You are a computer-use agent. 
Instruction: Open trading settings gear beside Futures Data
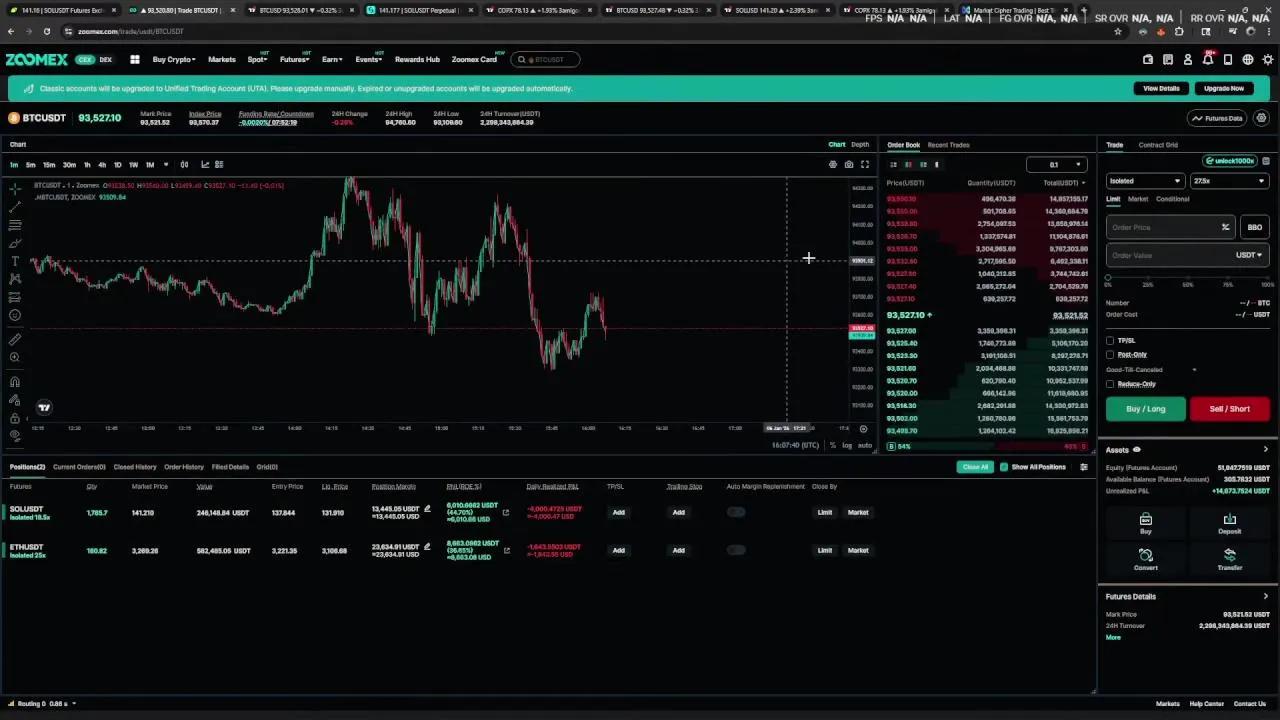(1261, 118)
